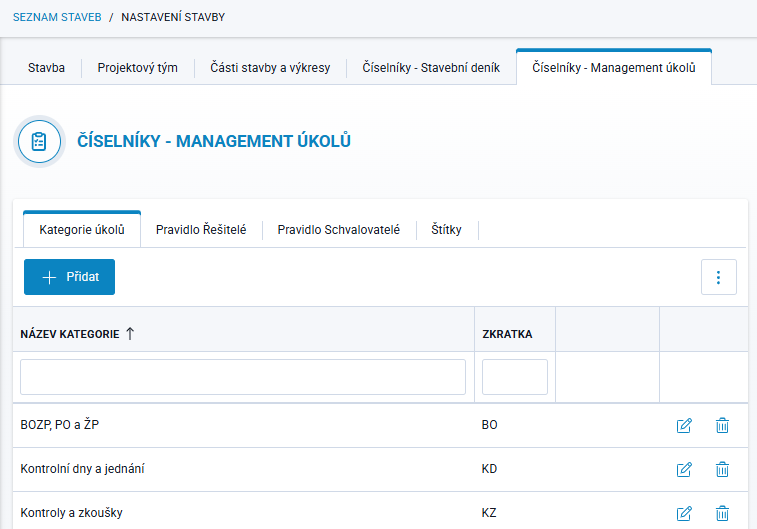Click the Nastavení stavby breadcrumb text
The height and width of the screenshot is (529, 757).
[x=173, y=17]
